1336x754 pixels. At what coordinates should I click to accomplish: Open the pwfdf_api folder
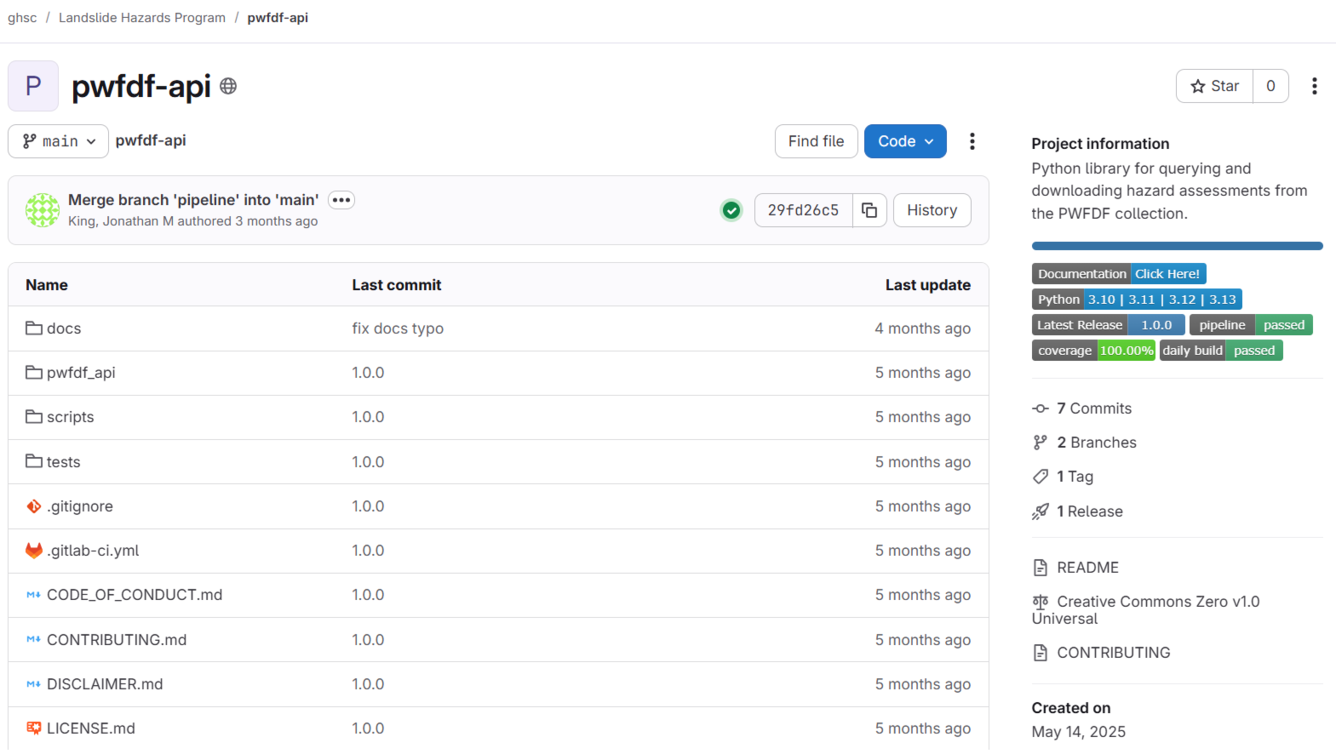[x=81, y=372]
